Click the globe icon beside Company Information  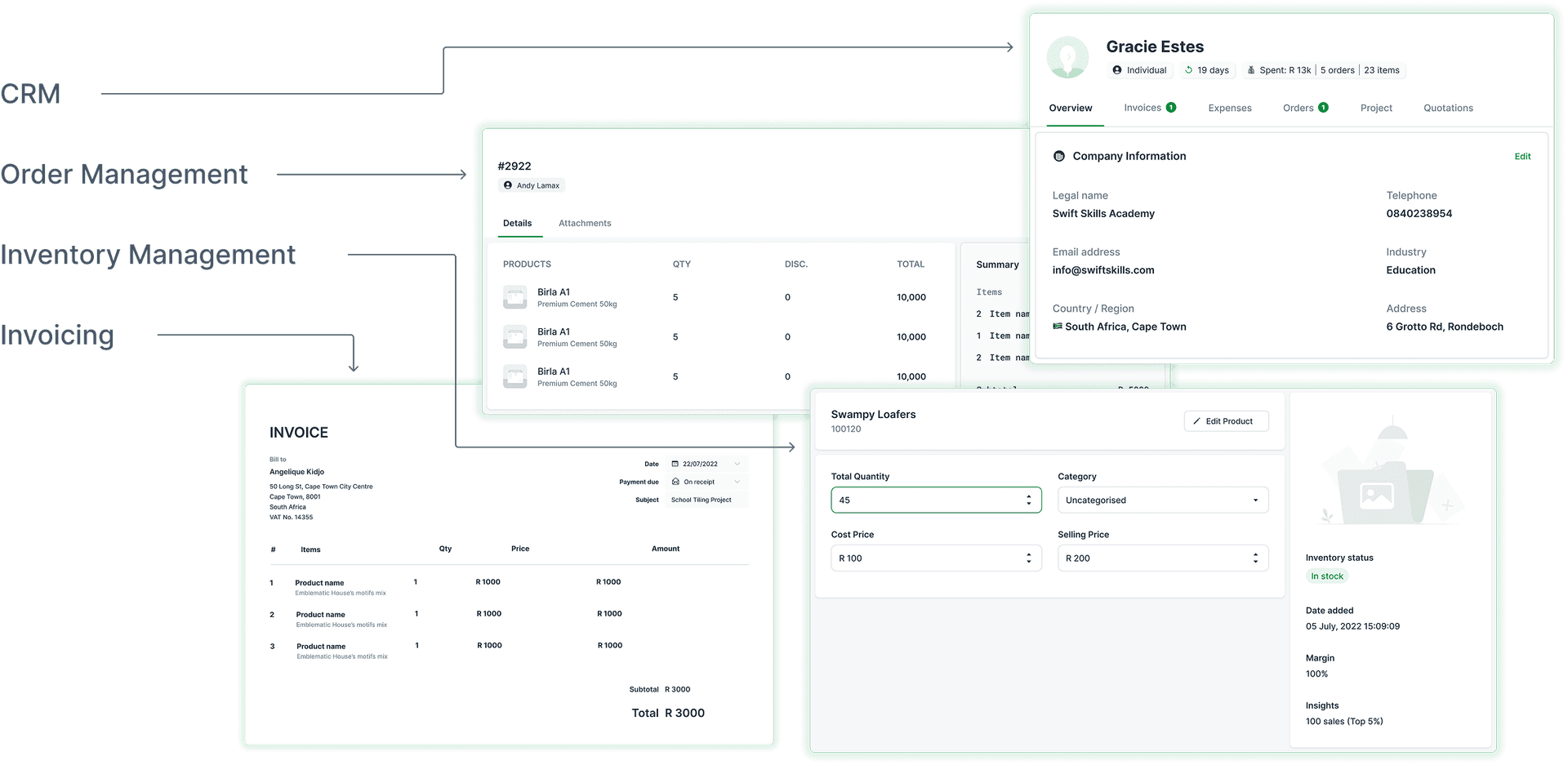pyautogui.click(x=1059, y=156)
